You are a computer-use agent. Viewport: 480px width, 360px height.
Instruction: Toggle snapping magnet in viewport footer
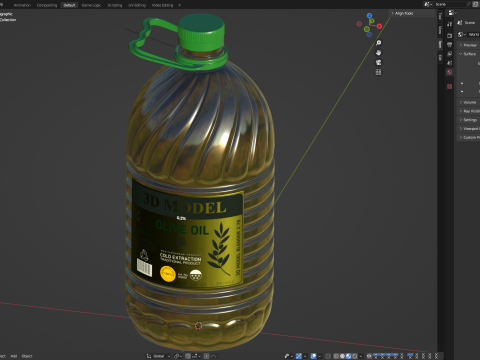(x=188, y=356)
